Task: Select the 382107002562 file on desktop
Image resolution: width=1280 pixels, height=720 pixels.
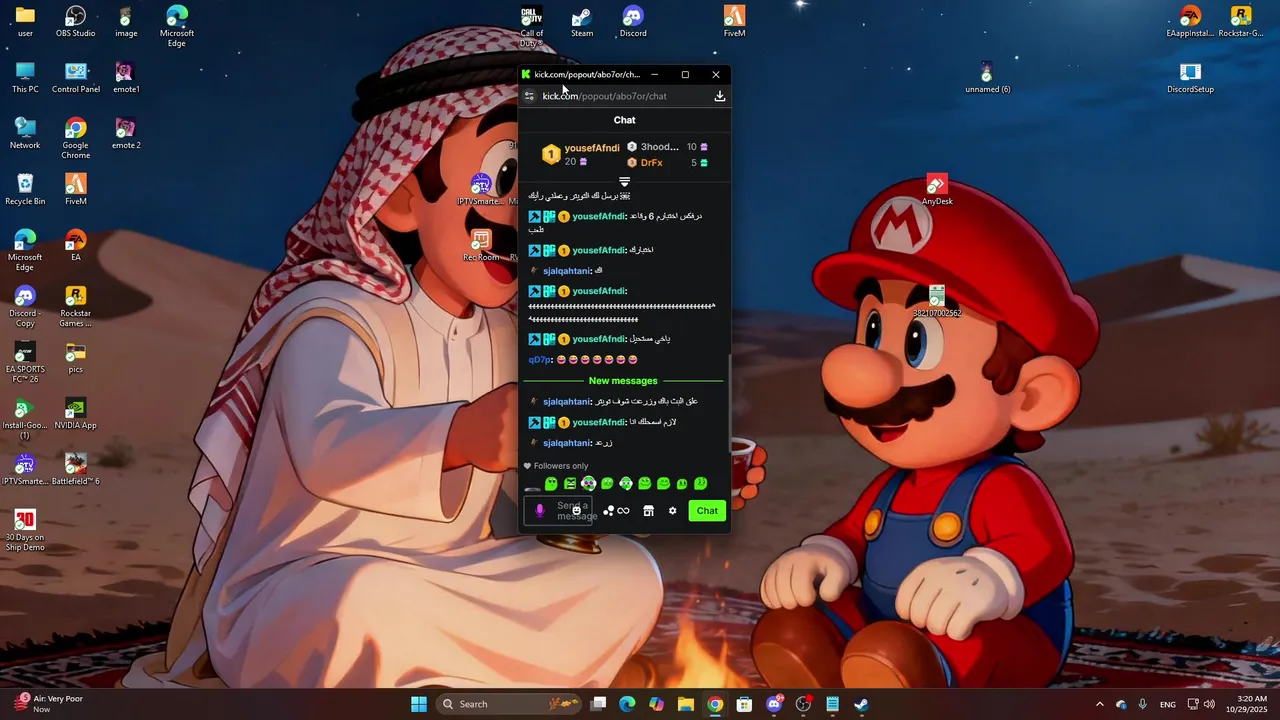Action: coord(937,301)
